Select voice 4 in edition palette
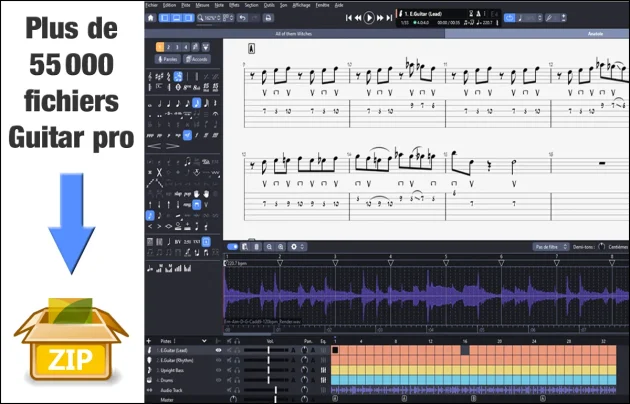Viewport: 630px width, 404px height. 185,47
